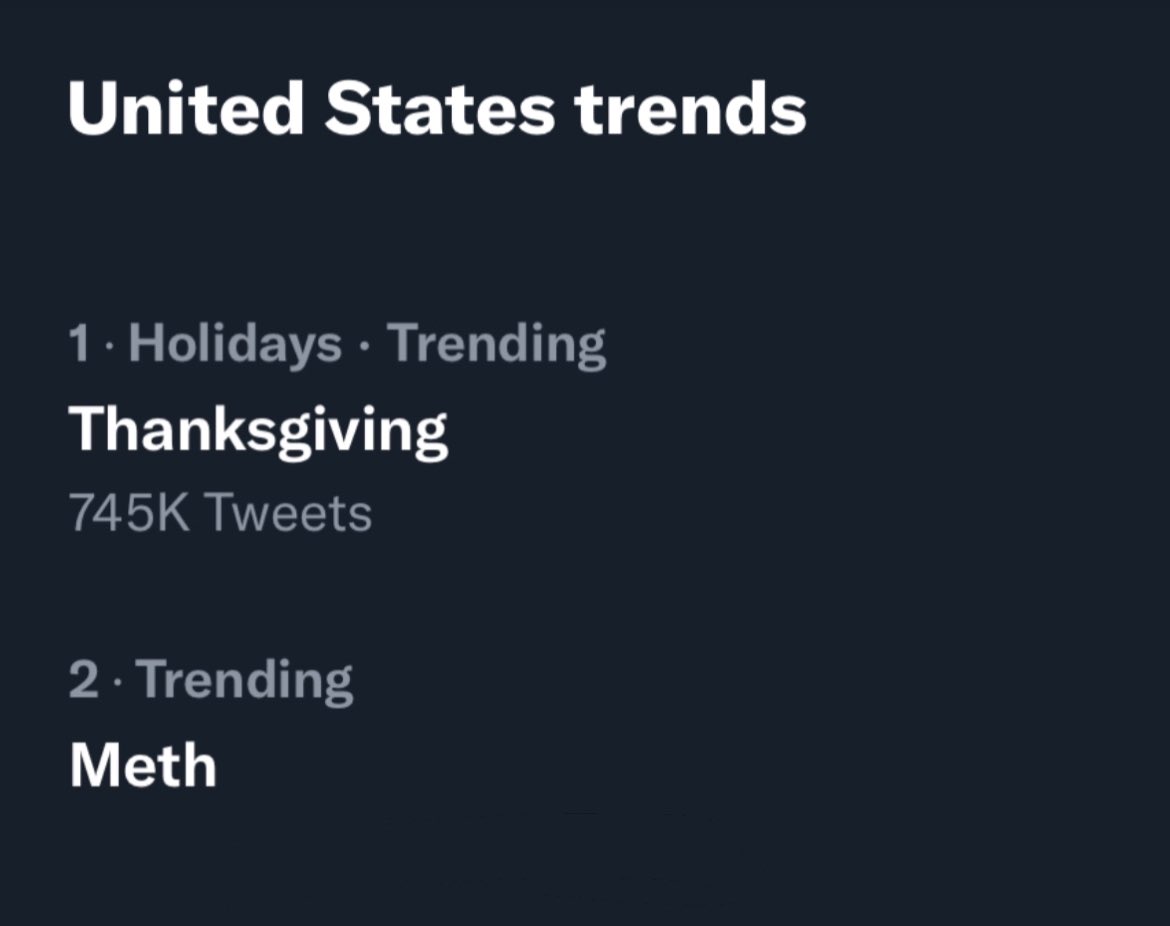Click the "745K" number
1170x926 pixels.
[x=130, y=513]
